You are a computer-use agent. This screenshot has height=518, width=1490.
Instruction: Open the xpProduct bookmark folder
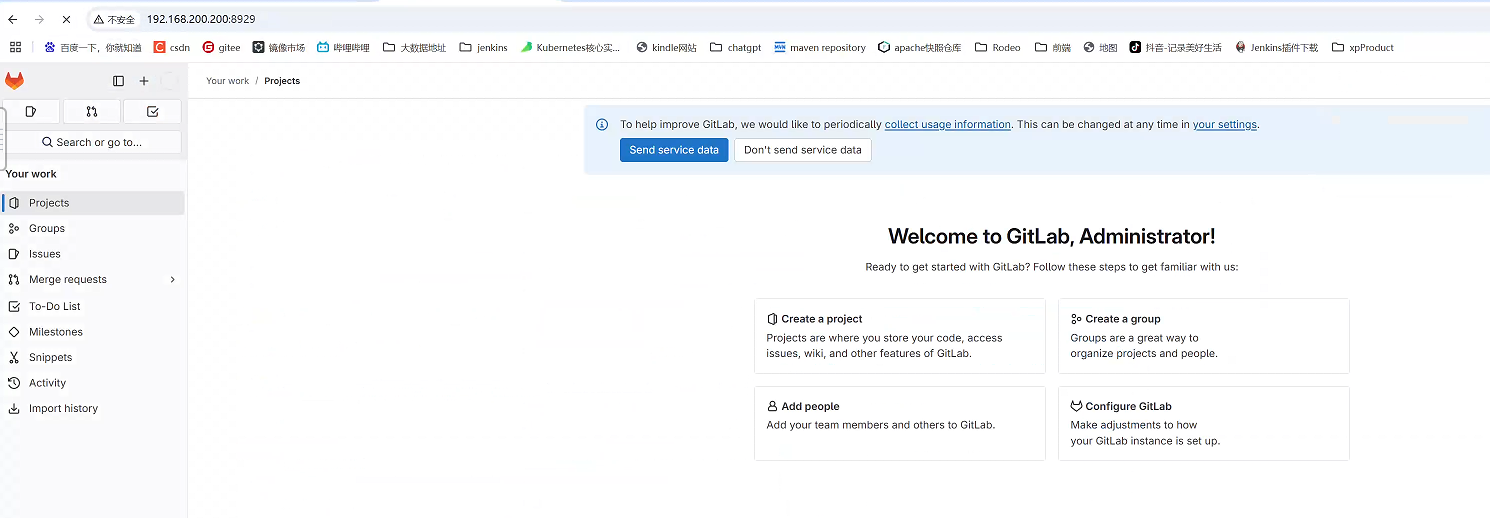[x=1363, y=47]
